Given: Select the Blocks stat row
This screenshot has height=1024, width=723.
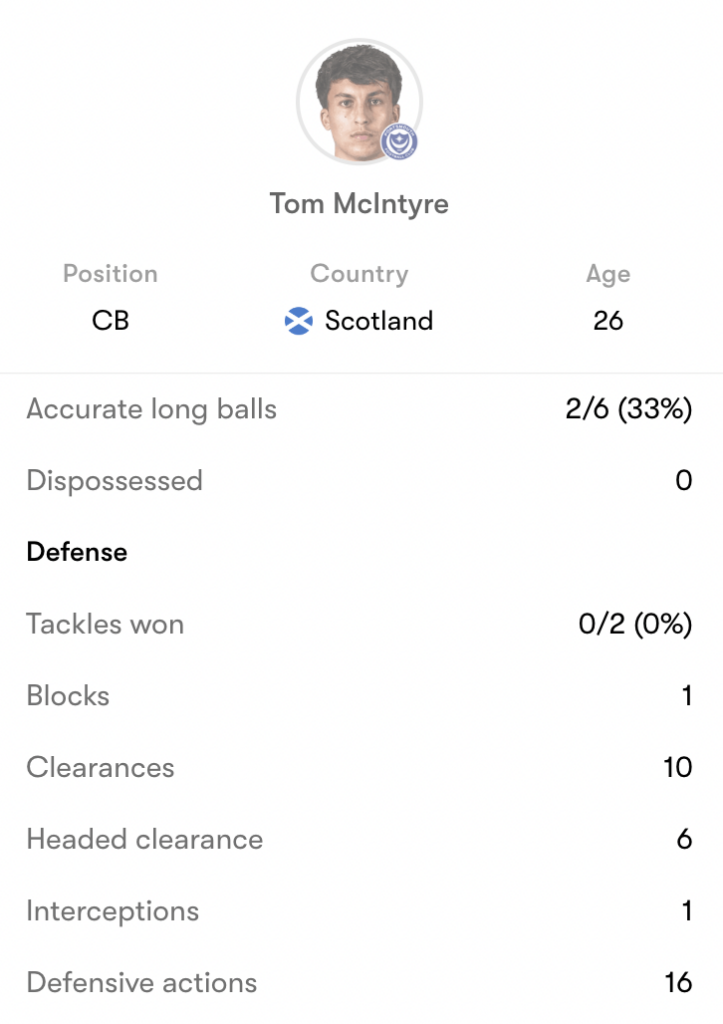Looking at the screenshot, I should pyautogui.click(x=359, y=696).
